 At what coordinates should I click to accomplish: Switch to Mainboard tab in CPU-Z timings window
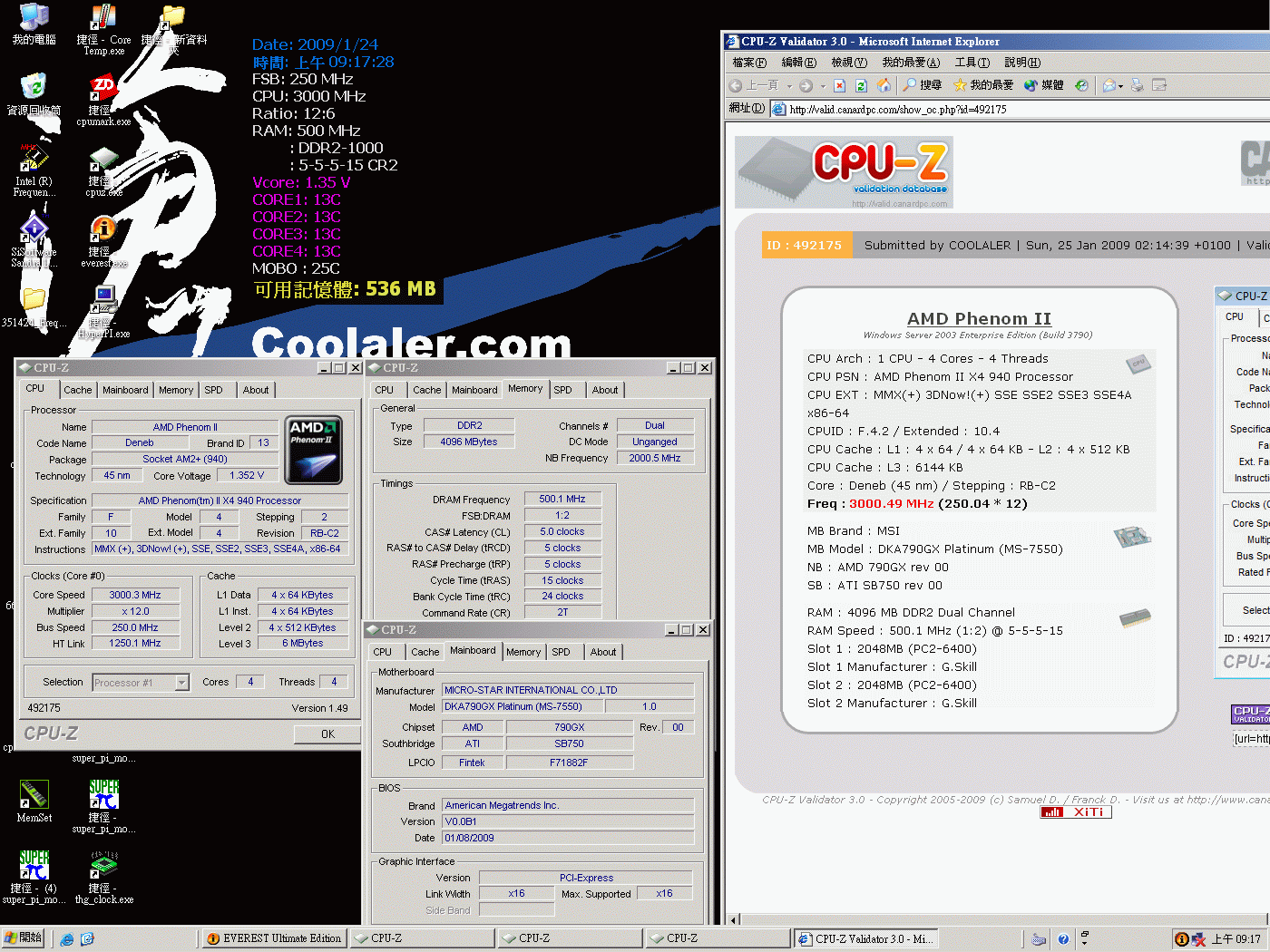(x=474, y=390)
